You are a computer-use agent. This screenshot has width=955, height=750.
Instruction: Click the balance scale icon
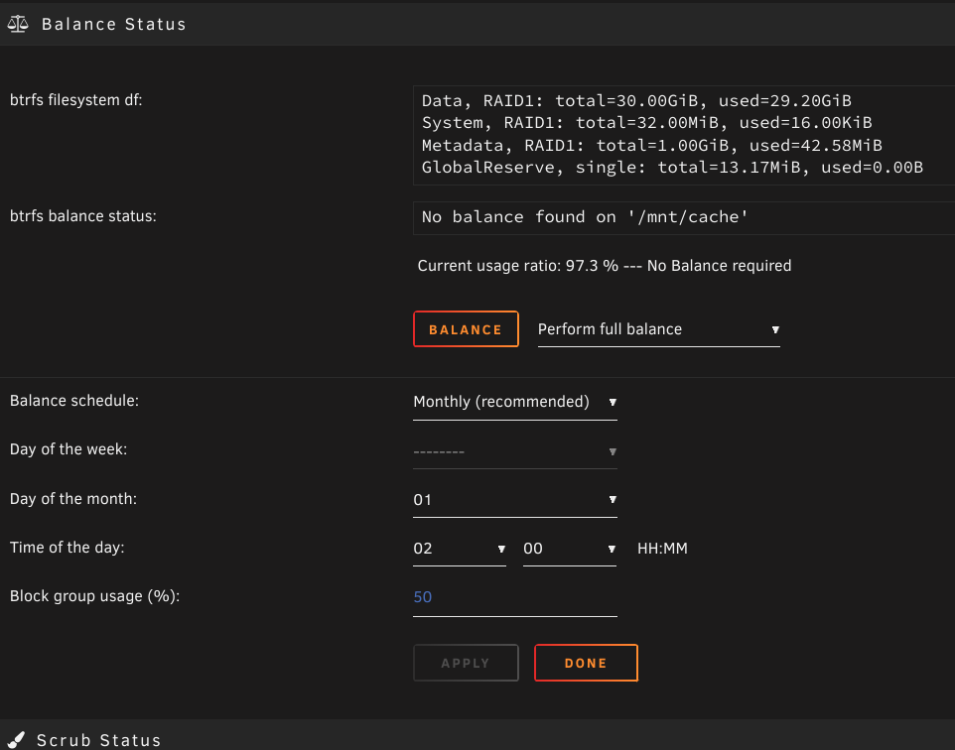pos(18,24)
